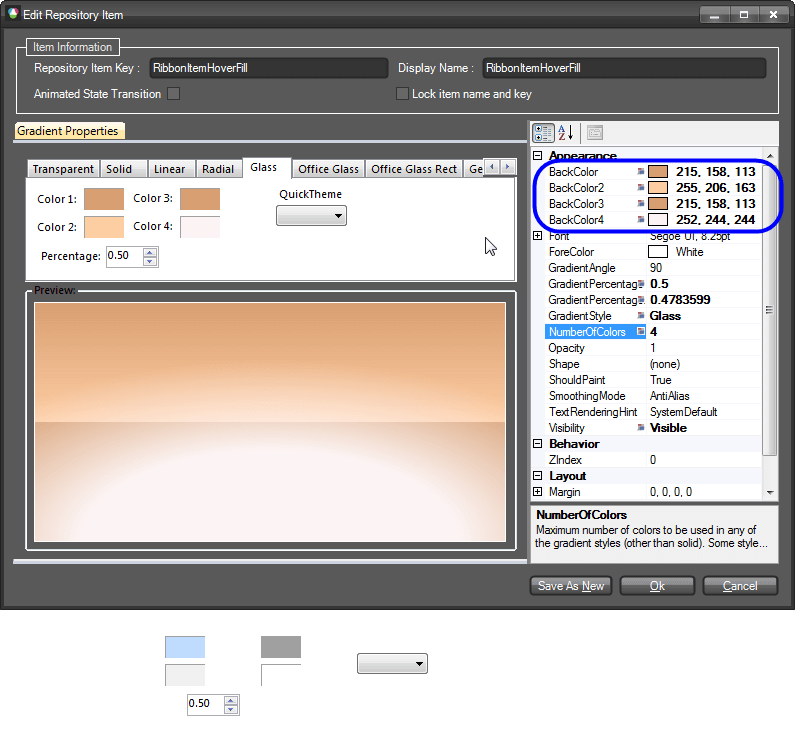Viewport: 795px width, 750px height.
Task: Minimize the Edit Repository Item window
Action: 714,15
